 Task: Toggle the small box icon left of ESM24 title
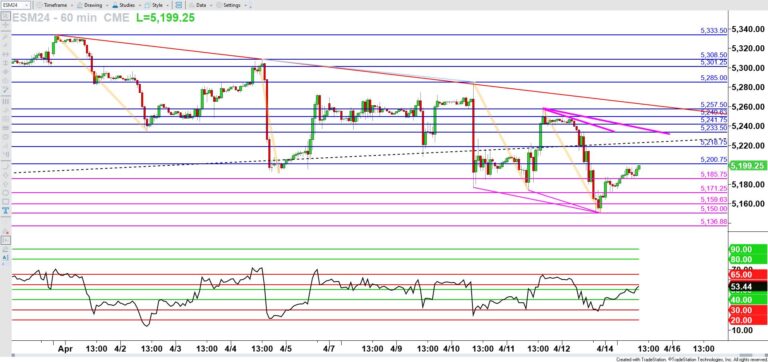coord(5,17)
